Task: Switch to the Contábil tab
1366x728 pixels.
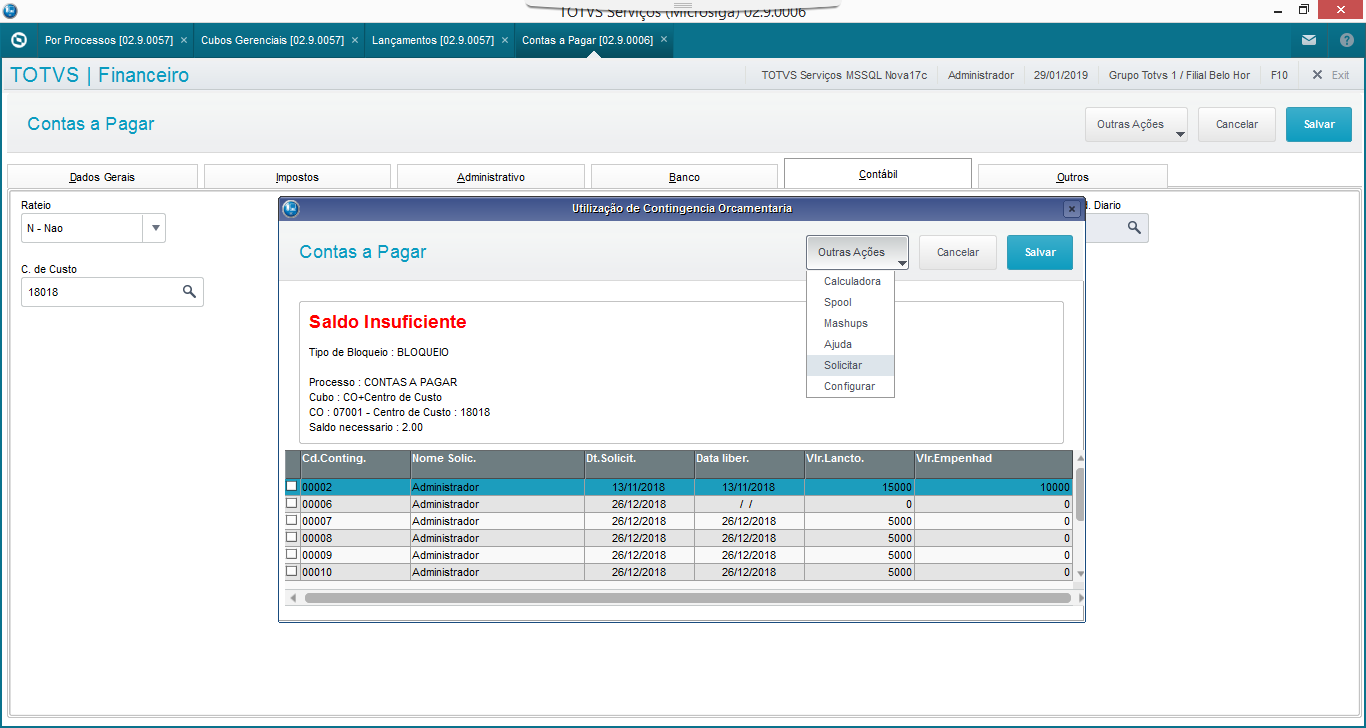Action: (878, 174)
